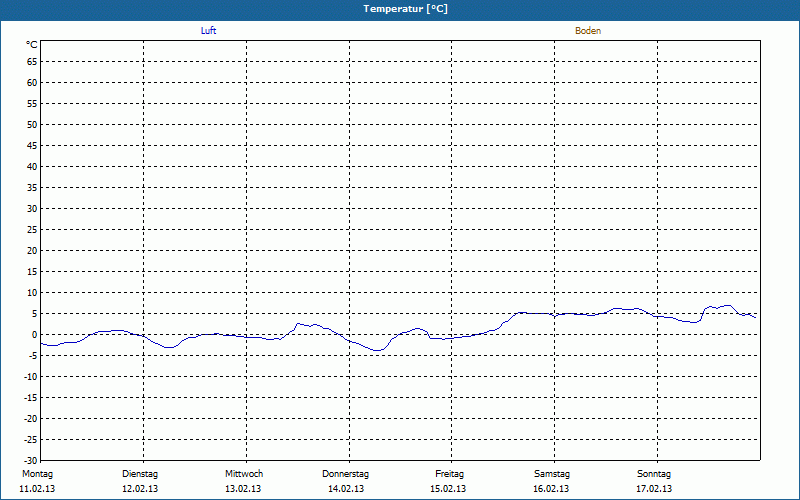Click the -30 value on temperature axis

point(30,461)
